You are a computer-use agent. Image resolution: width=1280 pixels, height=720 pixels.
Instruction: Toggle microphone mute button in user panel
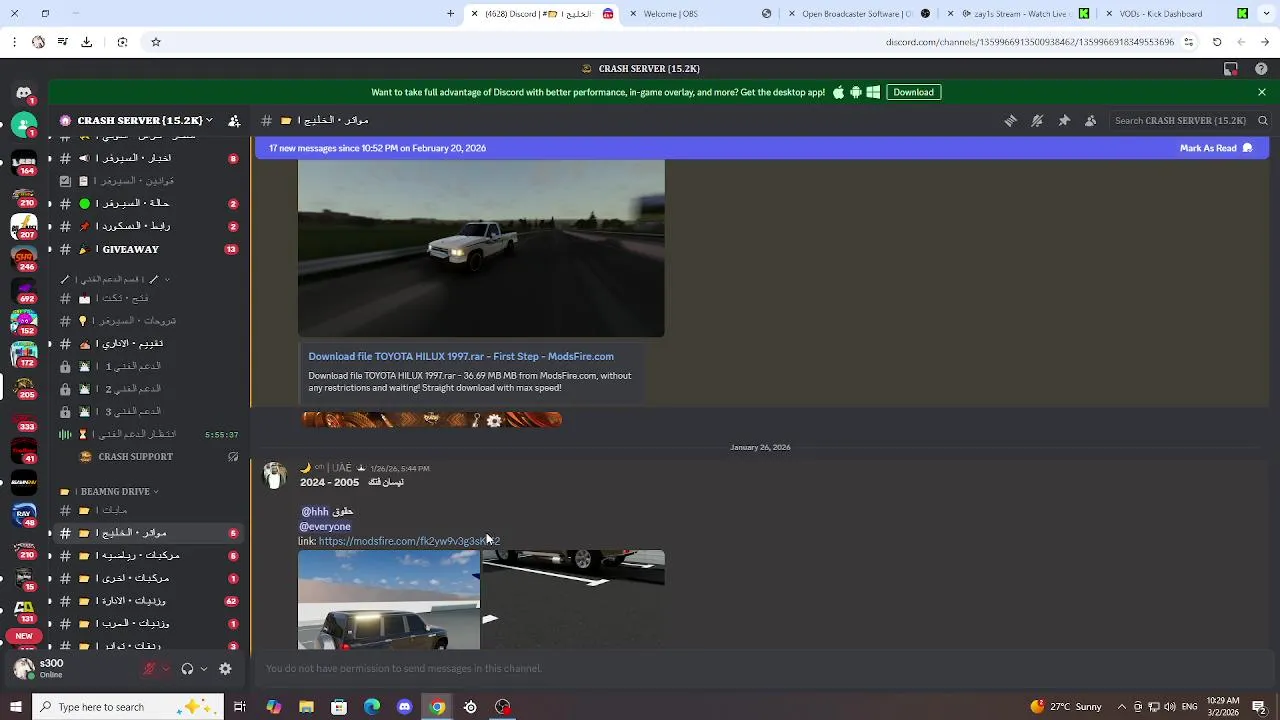click(x=150, y=669)
